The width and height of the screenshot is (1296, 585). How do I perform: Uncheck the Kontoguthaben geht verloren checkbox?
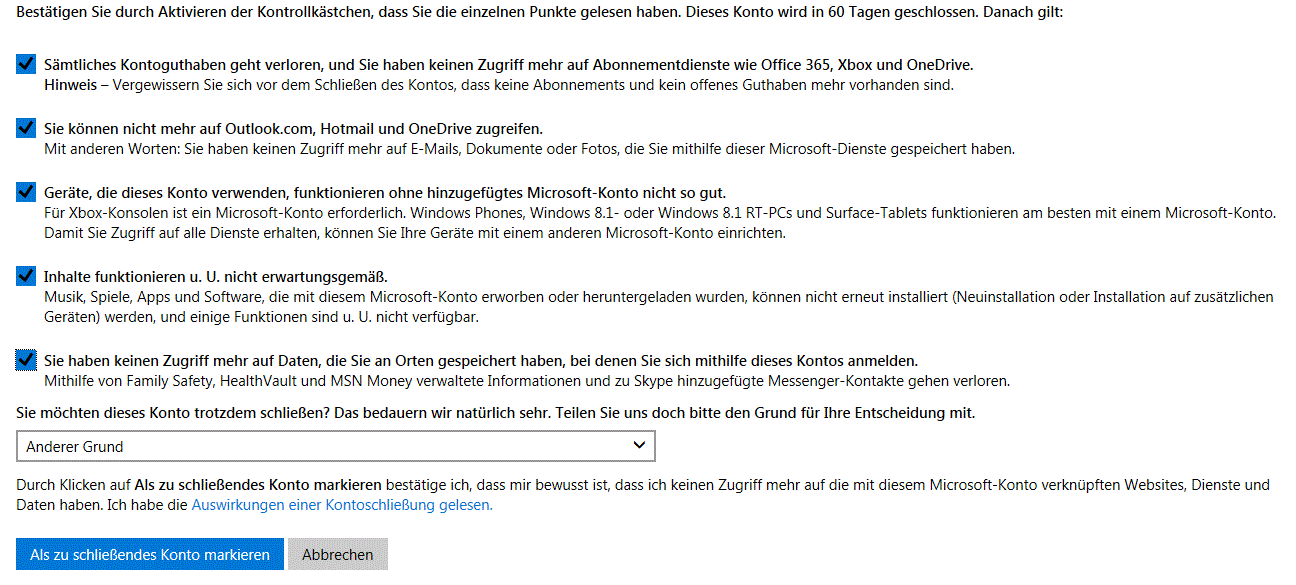tap(26, 64)
